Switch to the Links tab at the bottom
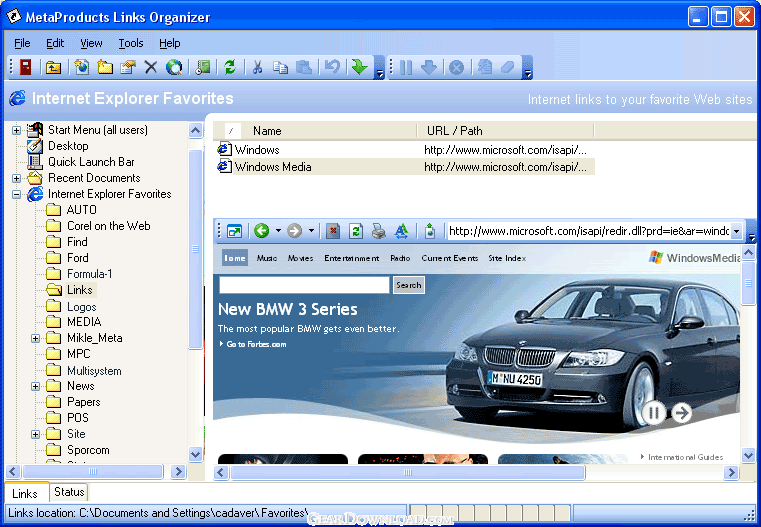Viewport: 761px width, 527px height. tap(25, 494)
